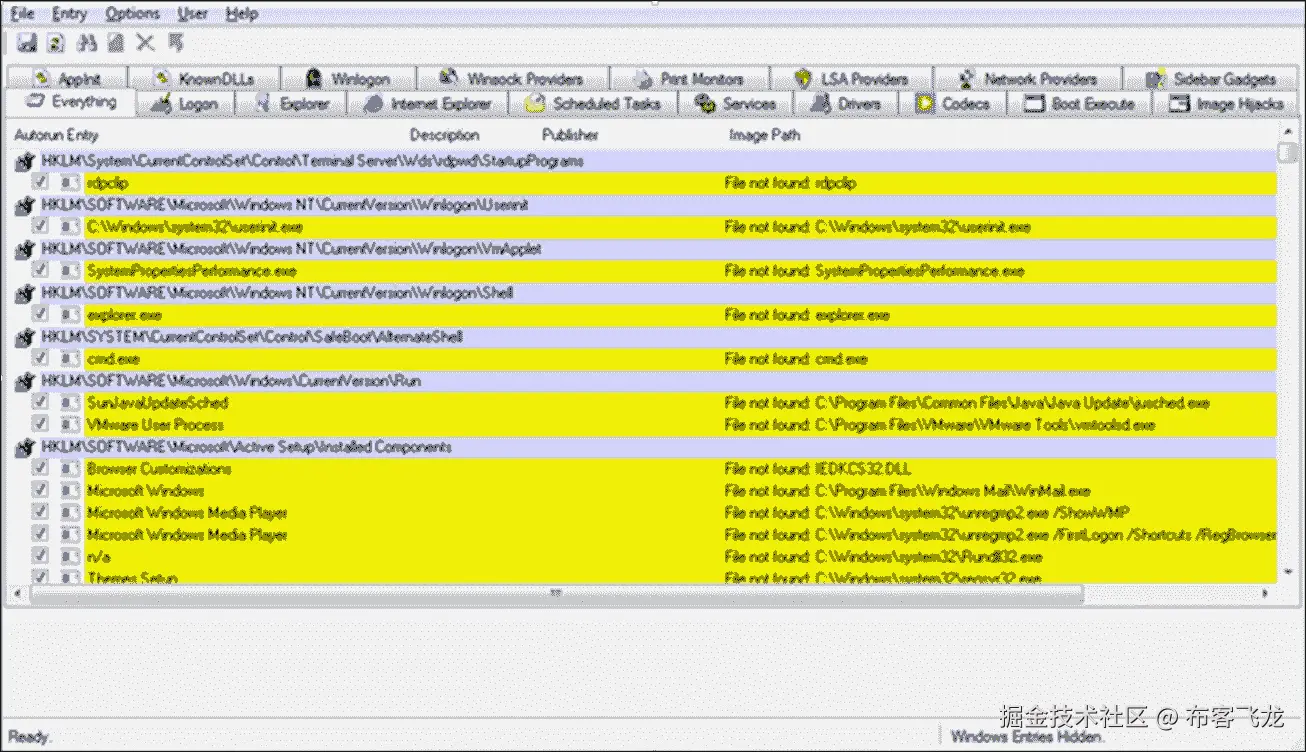Click the Services tab gear icon
1306x752 pixels.
point(705,103)
